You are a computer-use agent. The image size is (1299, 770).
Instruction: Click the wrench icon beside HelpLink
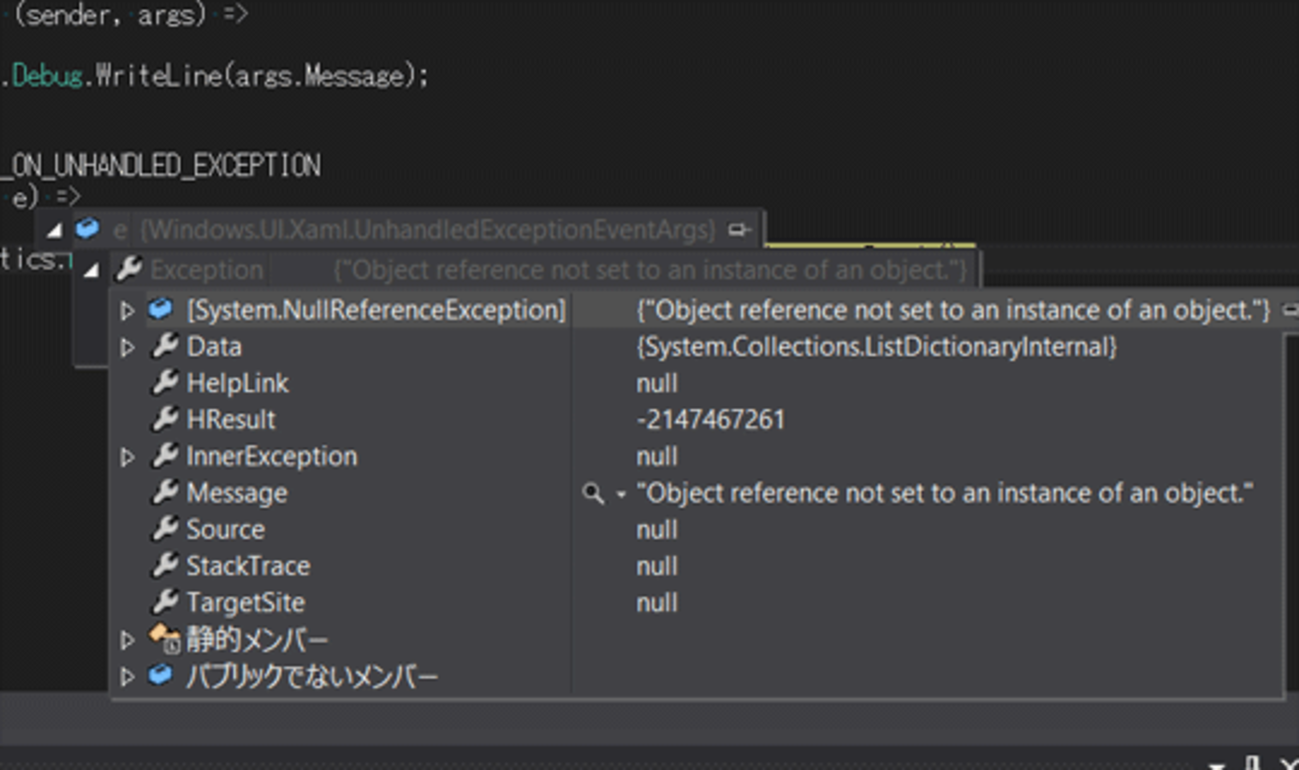coord(164,383)
